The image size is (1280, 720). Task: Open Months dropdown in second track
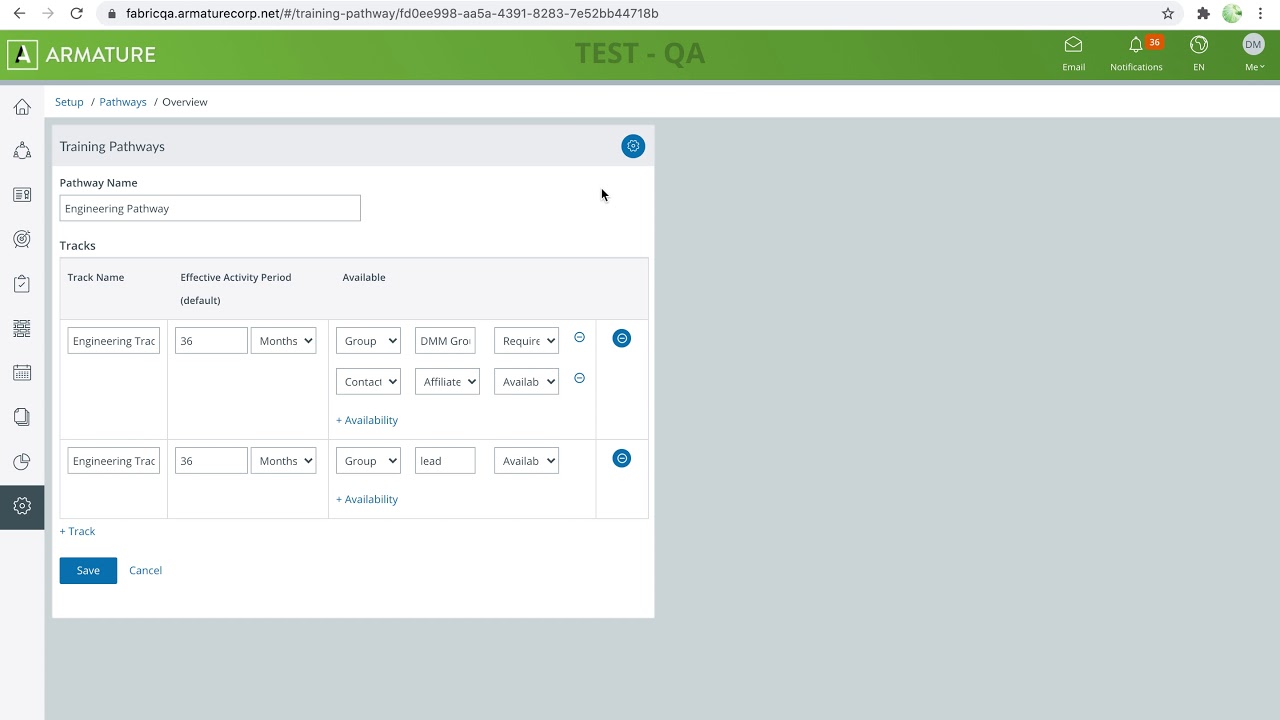283,461
